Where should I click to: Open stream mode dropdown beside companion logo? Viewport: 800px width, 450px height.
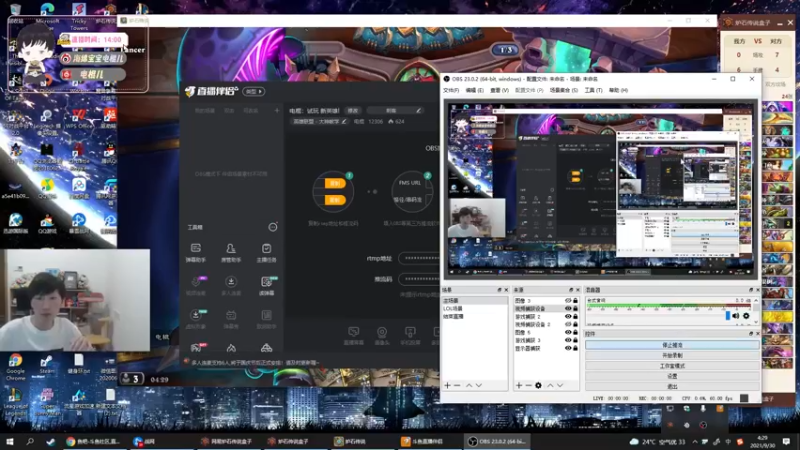[x=254, y=91]
